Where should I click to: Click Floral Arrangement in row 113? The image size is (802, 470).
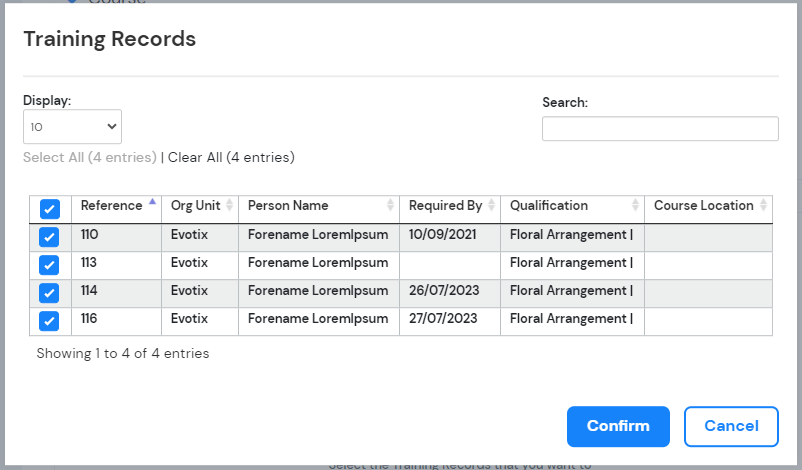571,262
